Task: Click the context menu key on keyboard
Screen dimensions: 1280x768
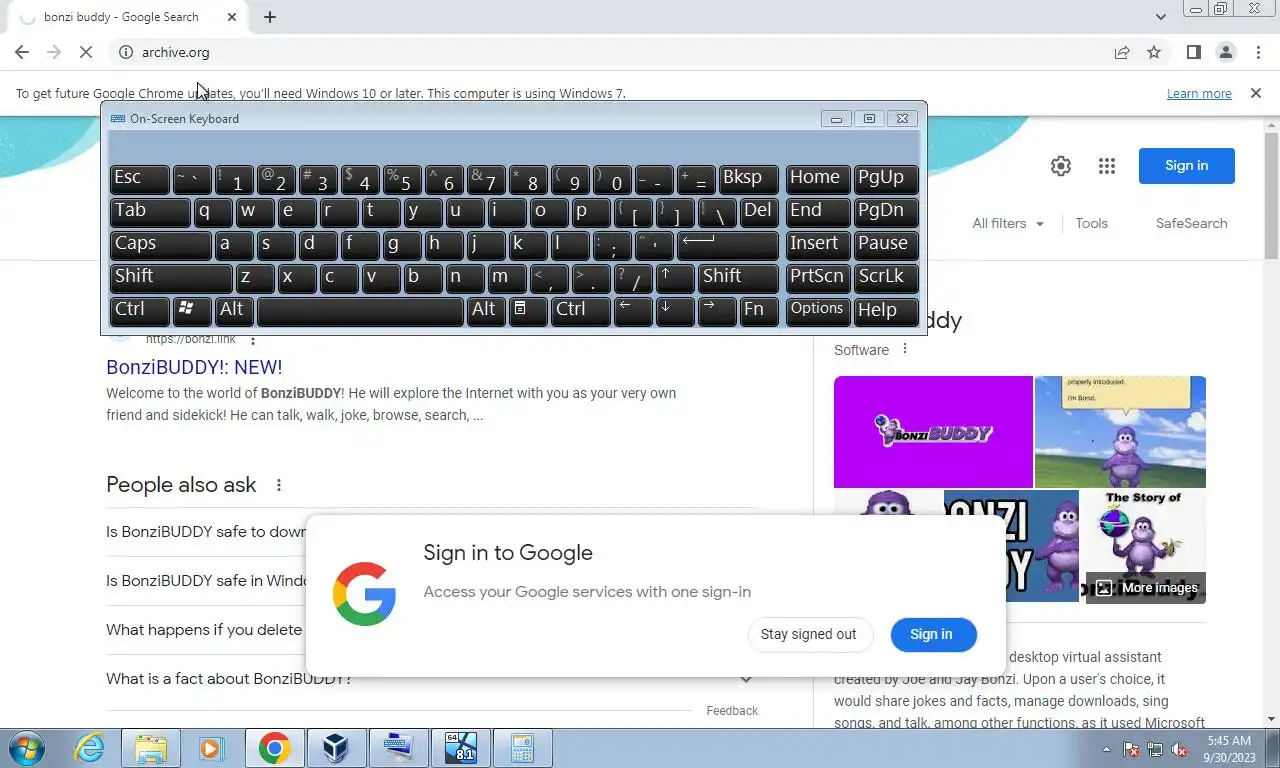Action: [x=529, y=311]
